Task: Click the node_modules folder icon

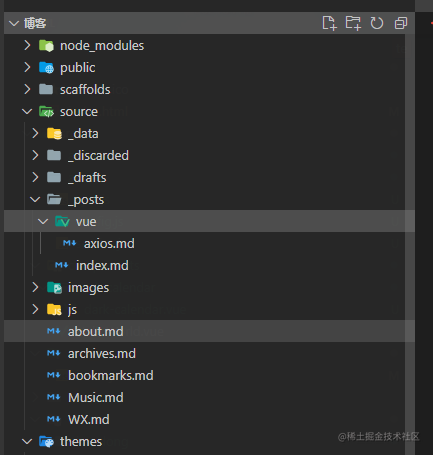Action: pyautogui.click(x=46, y=46)
